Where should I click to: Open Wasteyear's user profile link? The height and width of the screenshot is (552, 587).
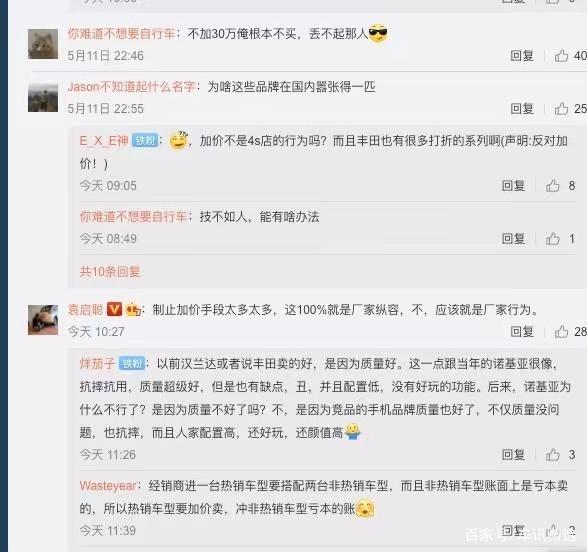pos(108,486)
